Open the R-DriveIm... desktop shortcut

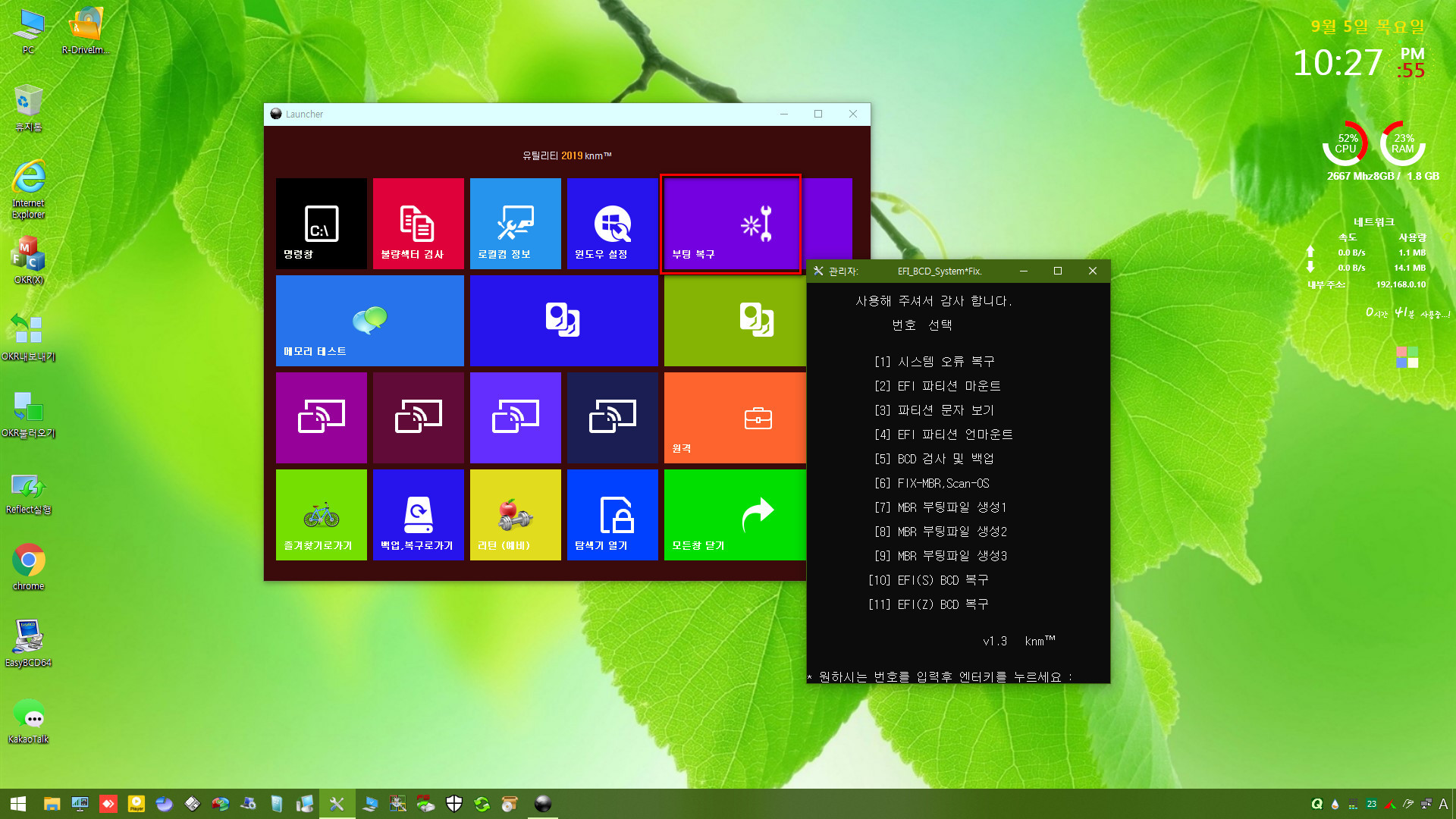86,32
